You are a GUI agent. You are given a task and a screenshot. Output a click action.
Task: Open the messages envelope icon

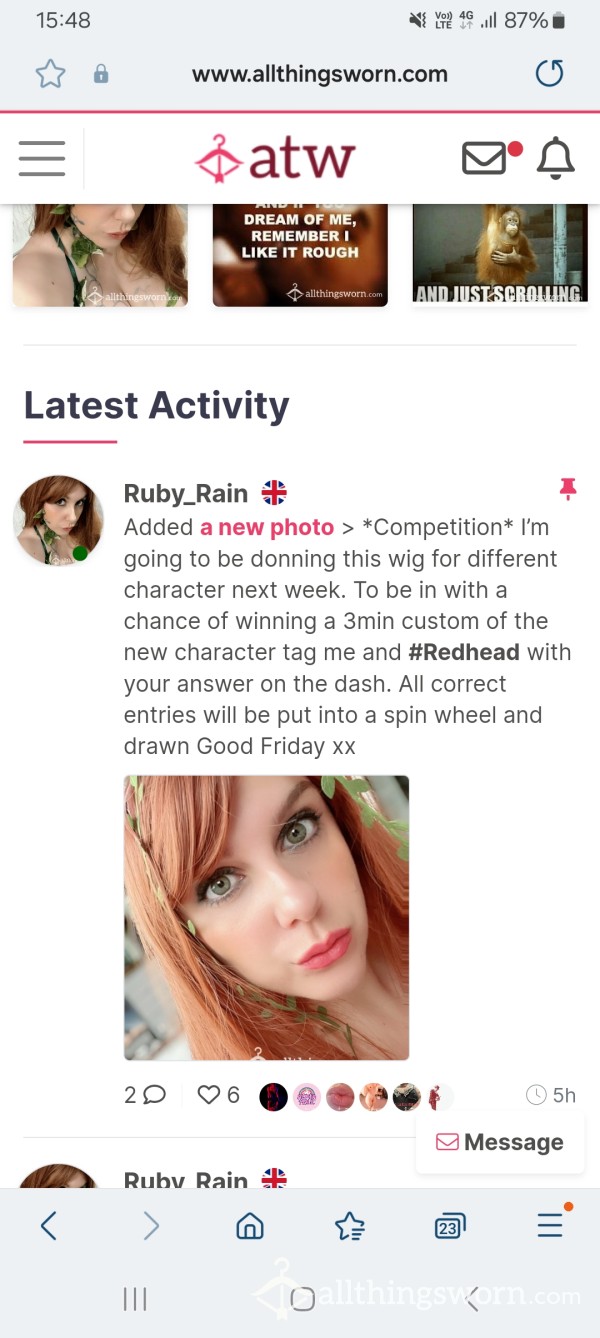coord(484,158)
